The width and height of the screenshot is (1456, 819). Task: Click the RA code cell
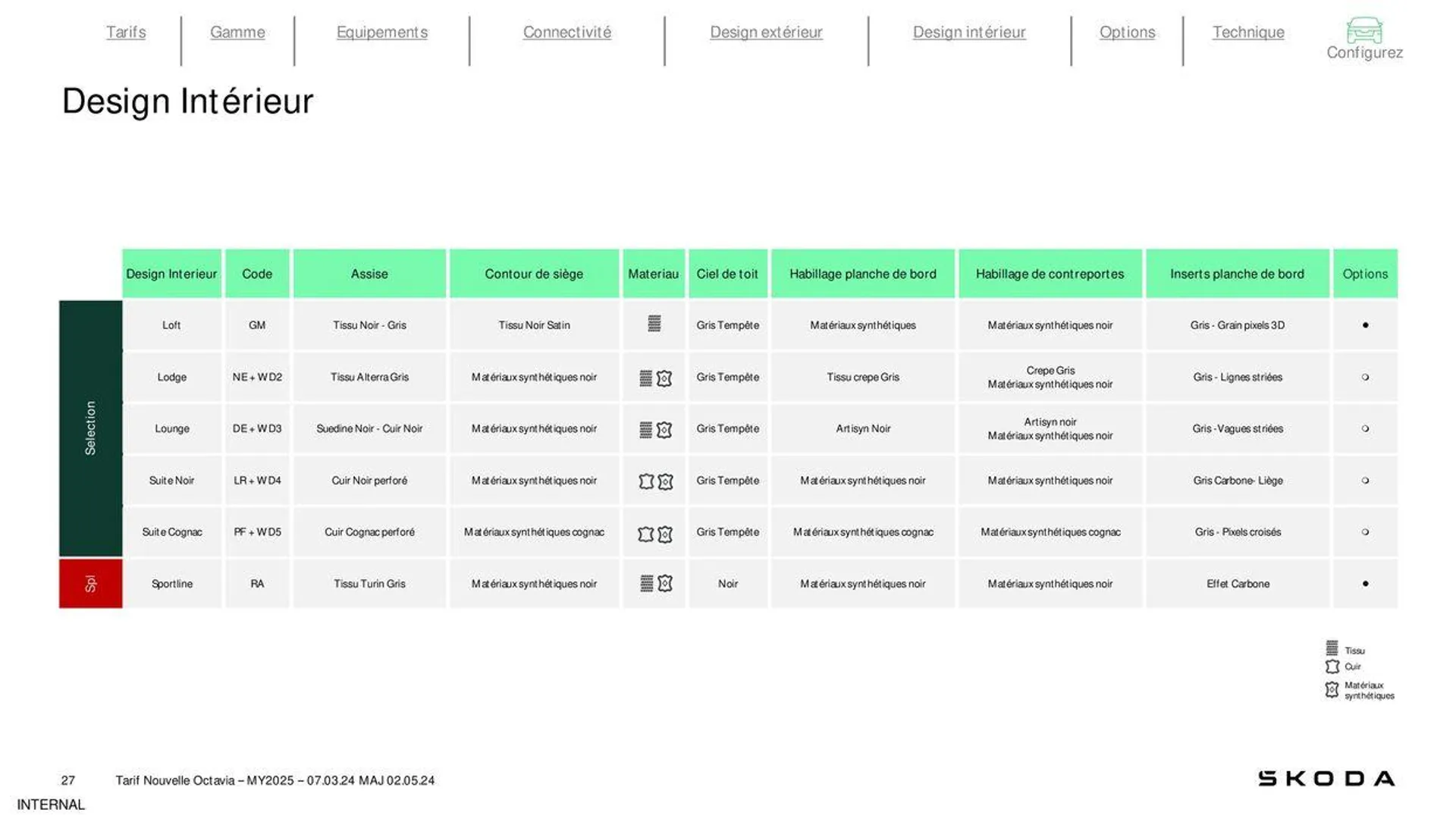[257, 584]
